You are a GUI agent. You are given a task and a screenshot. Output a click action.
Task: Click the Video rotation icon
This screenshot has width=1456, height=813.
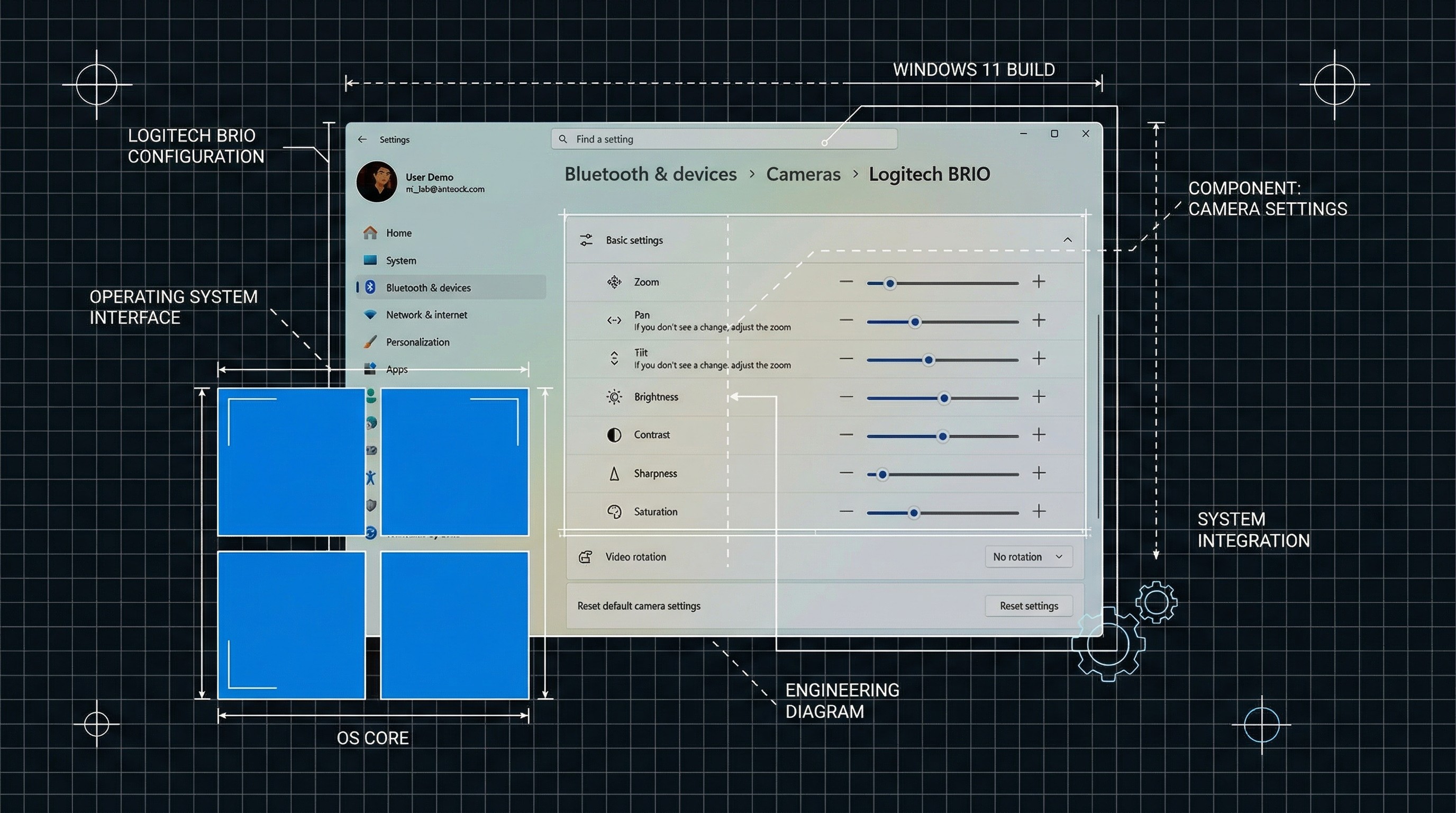586,556
